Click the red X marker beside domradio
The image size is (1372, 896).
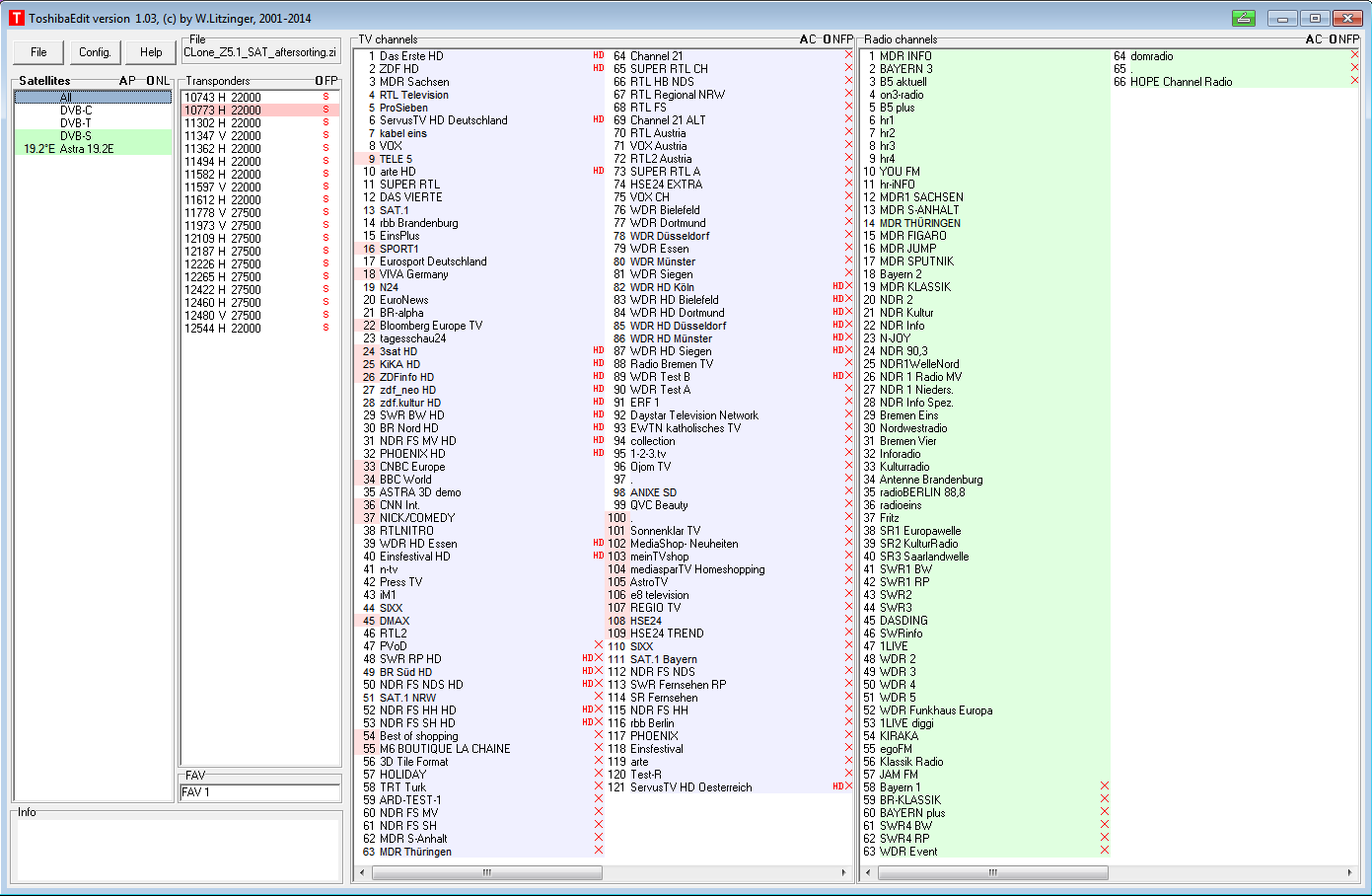pyautogui.click(x=1354, y=55)
